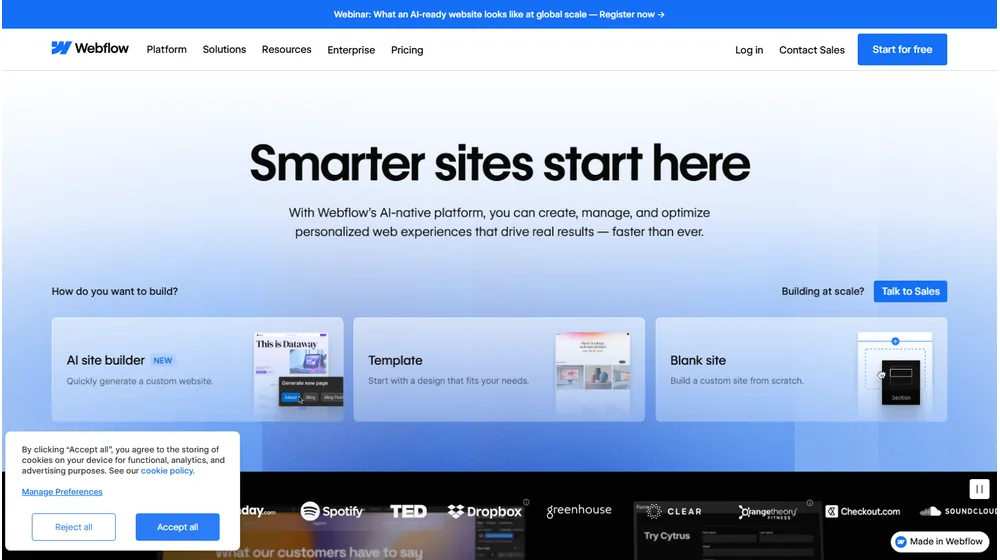Click the Dropbox logo in the carousel

(485, 511)
